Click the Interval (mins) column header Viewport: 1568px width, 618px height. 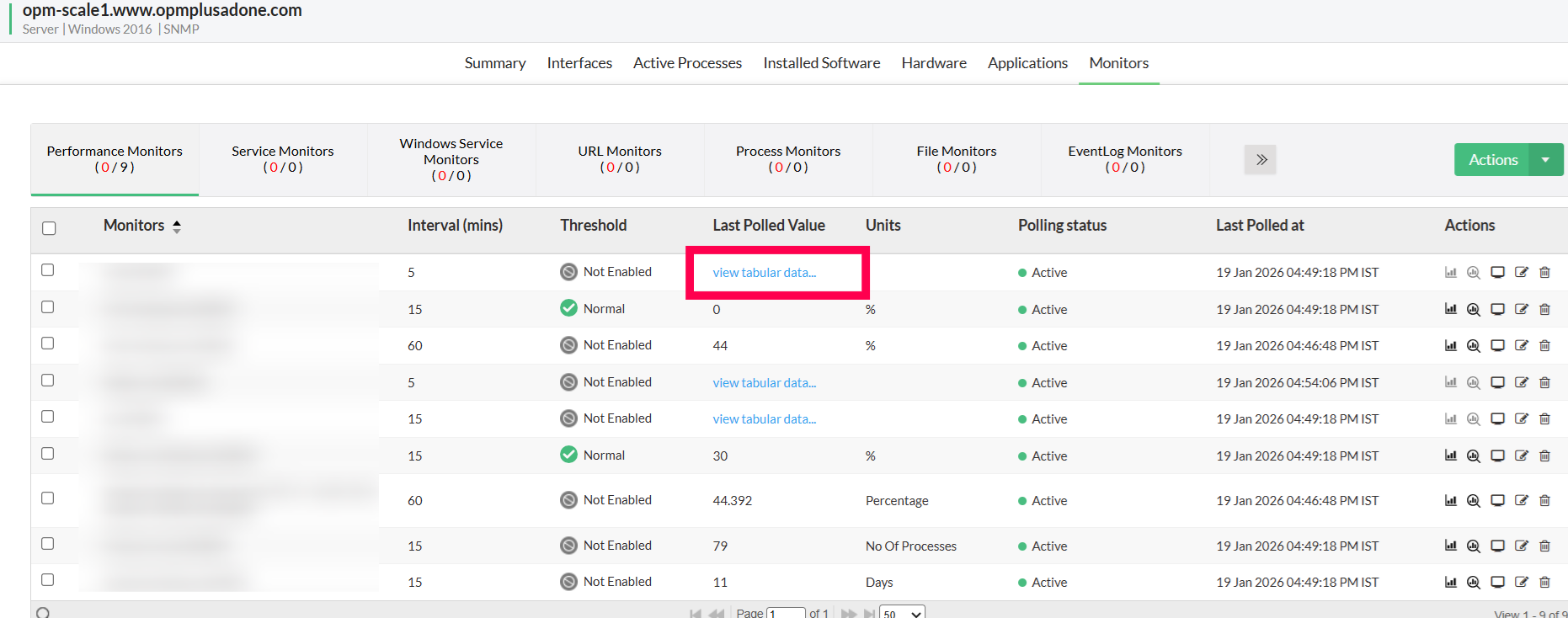click(x=455, y=226)
